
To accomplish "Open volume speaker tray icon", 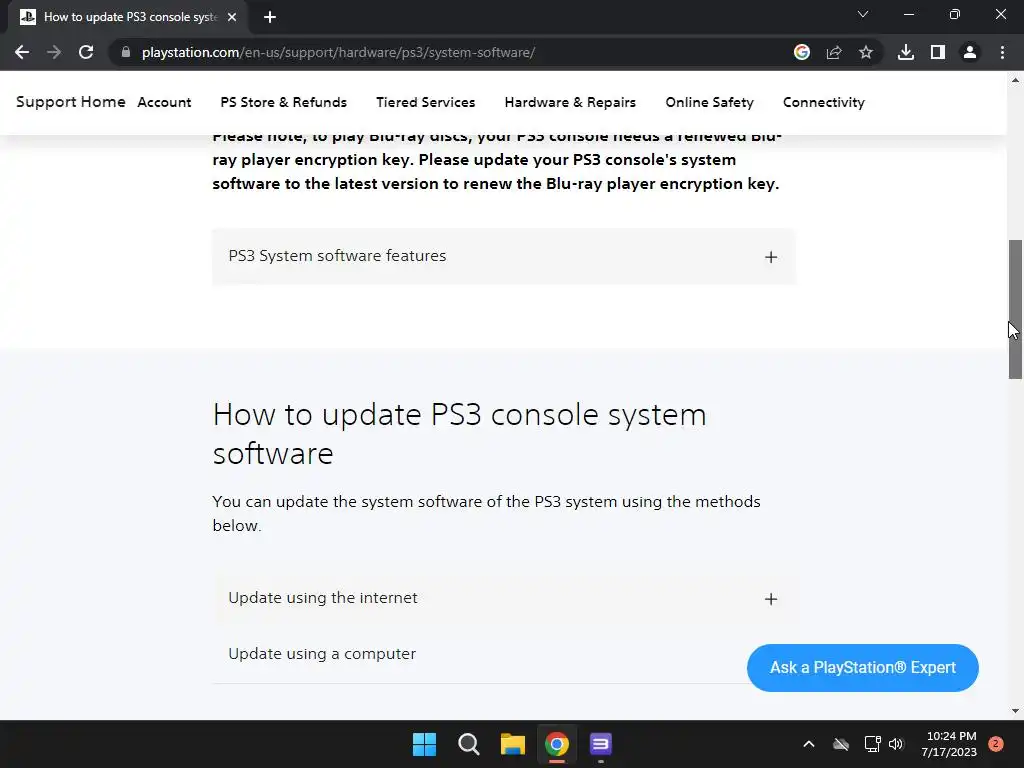I will [x=896, y=744].
